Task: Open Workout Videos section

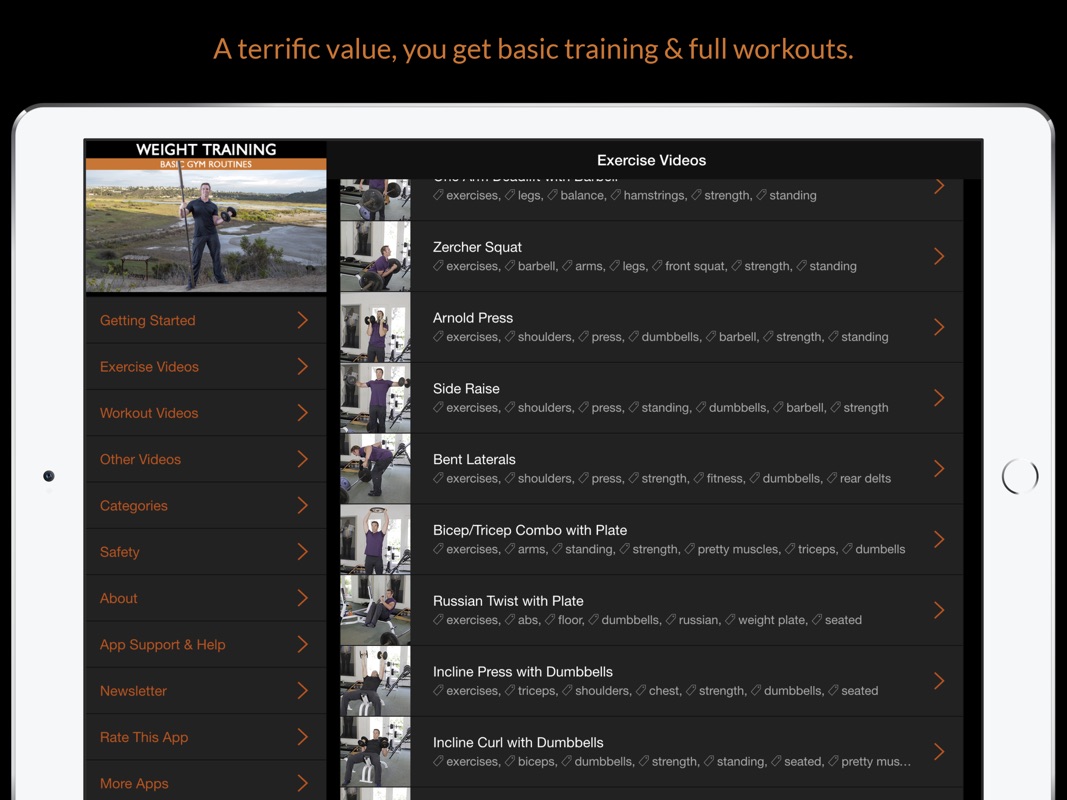Action: 206,413
